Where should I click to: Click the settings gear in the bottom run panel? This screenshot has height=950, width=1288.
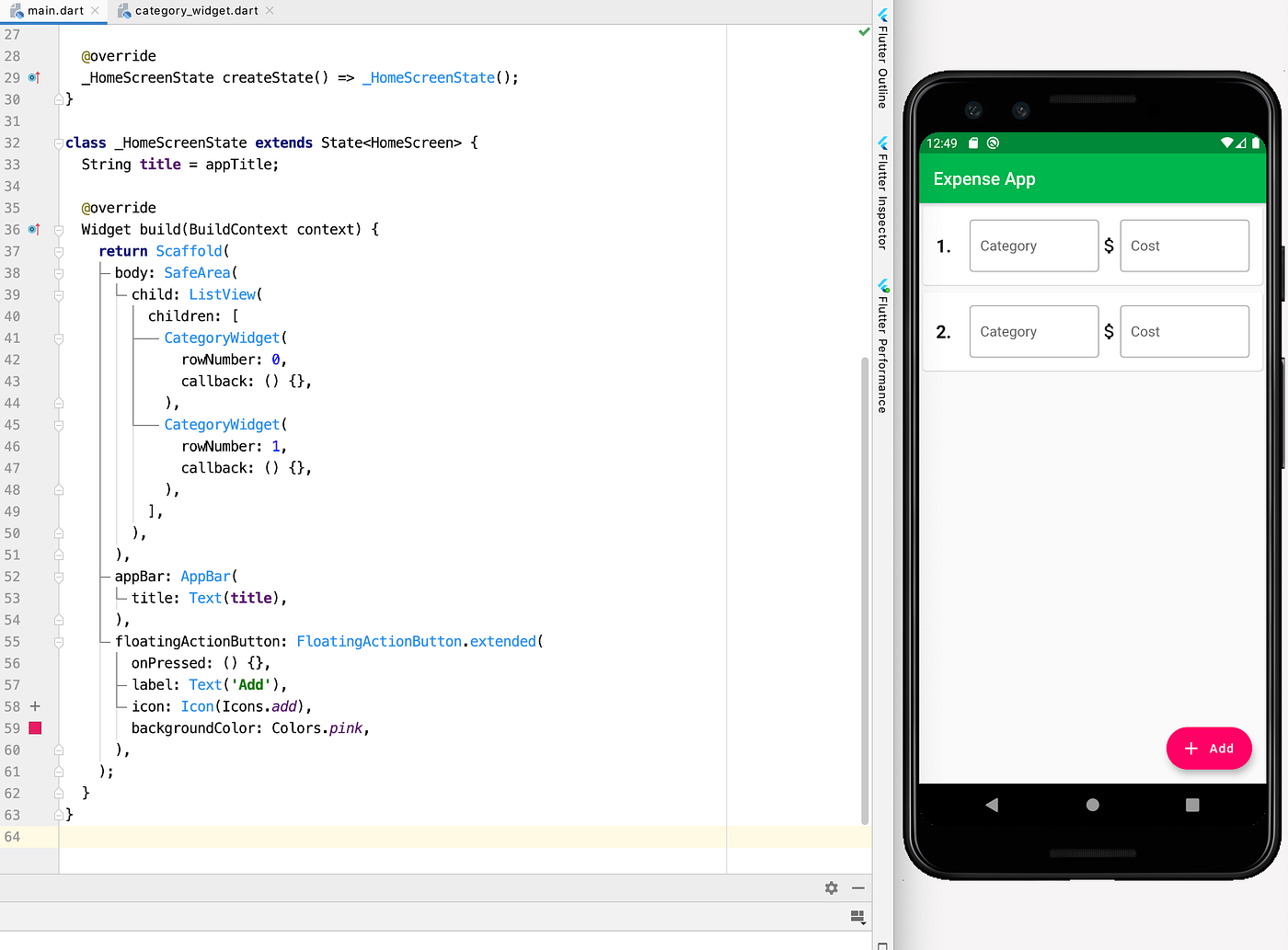tap(831, 887)
